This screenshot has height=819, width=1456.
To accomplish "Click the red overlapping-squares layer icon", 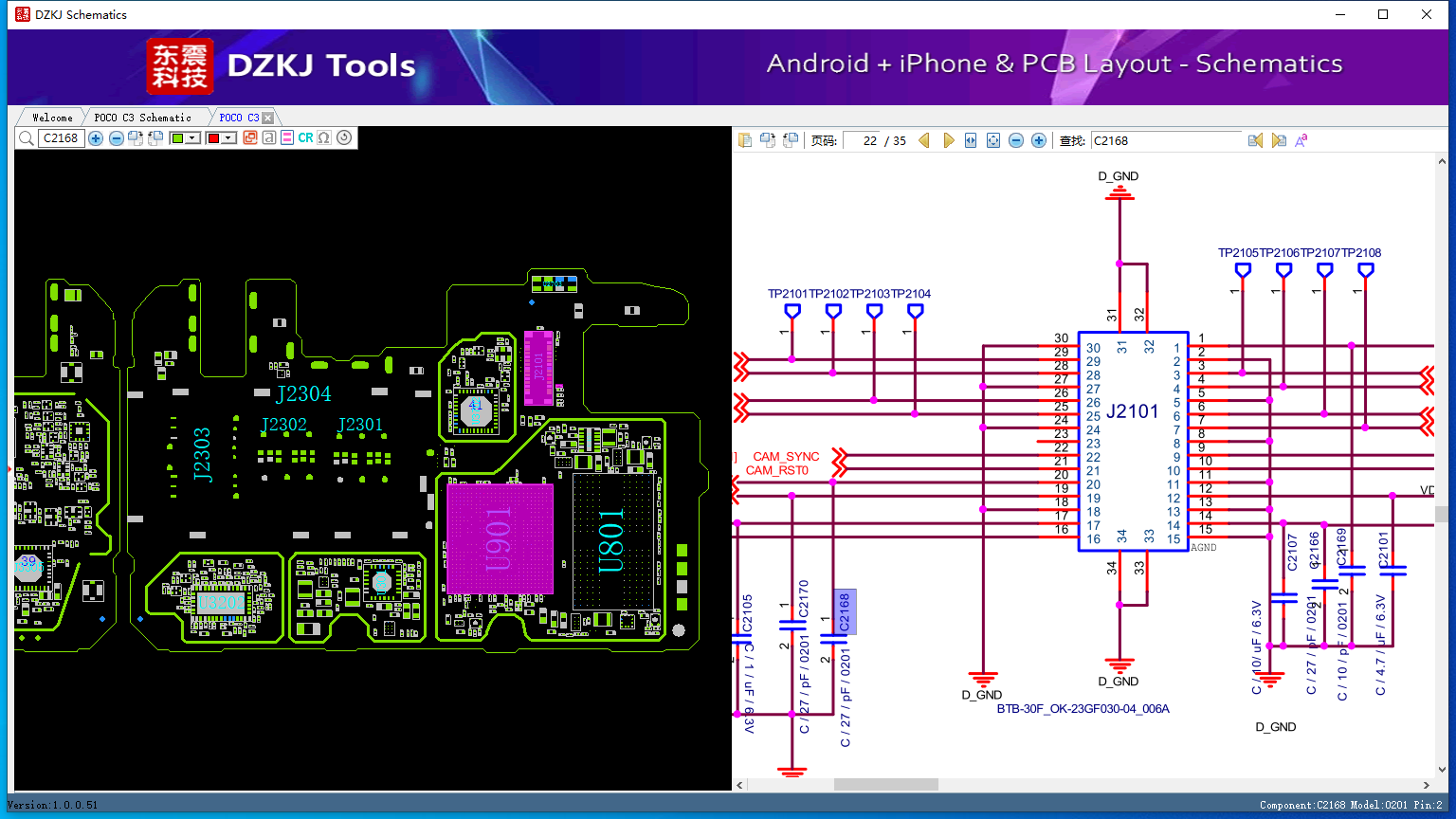I will [250, 138].
